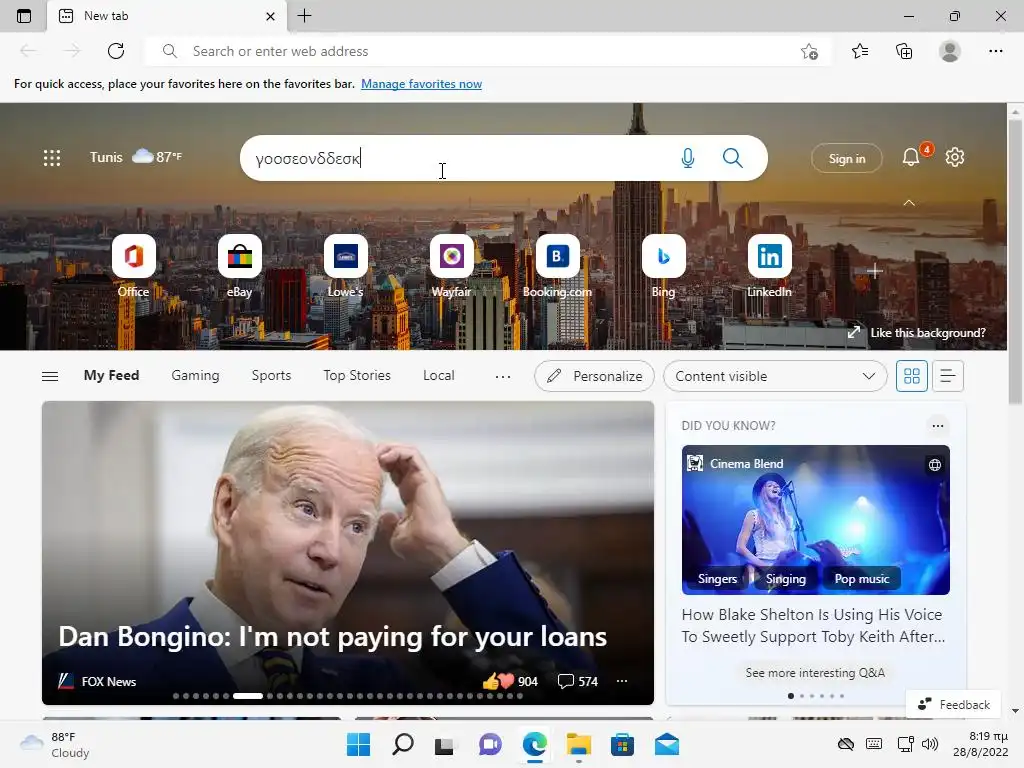Open more options on FOX News story
Viewport: 1024px width, 768px height.
click(x=622, y=681)
